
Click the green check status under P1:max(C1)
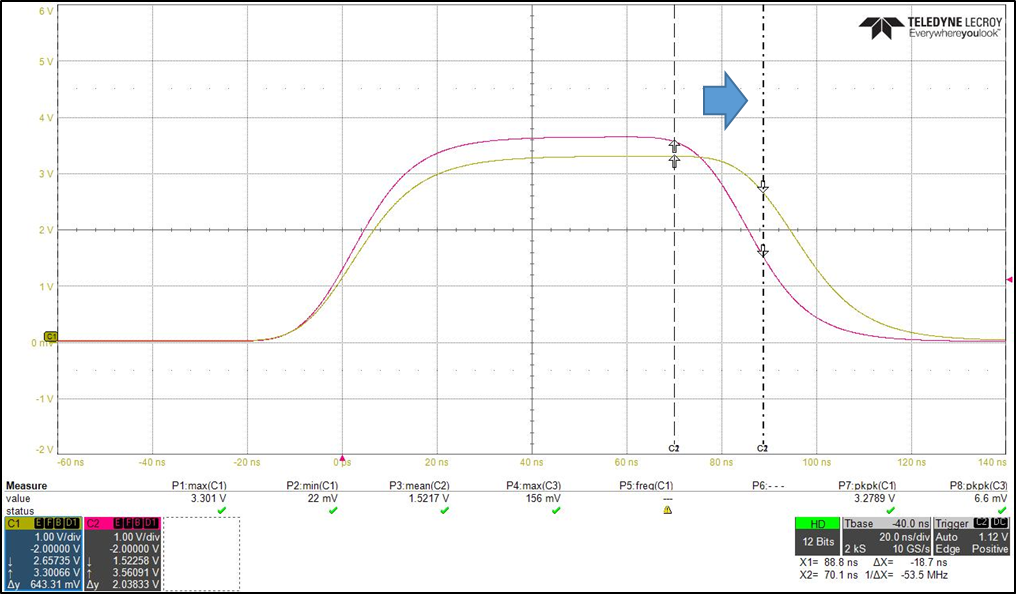click(x=222, y=510)
